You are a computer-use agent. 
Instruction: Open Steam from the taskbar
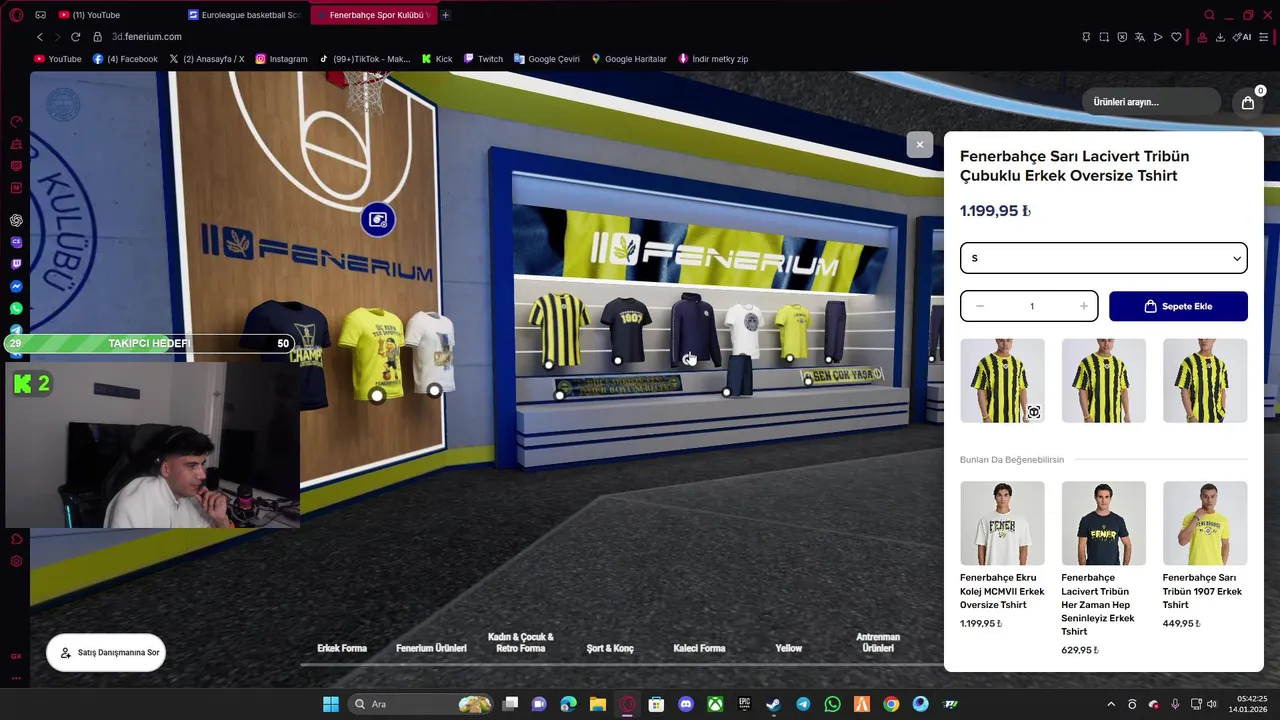tap(773, 704)
